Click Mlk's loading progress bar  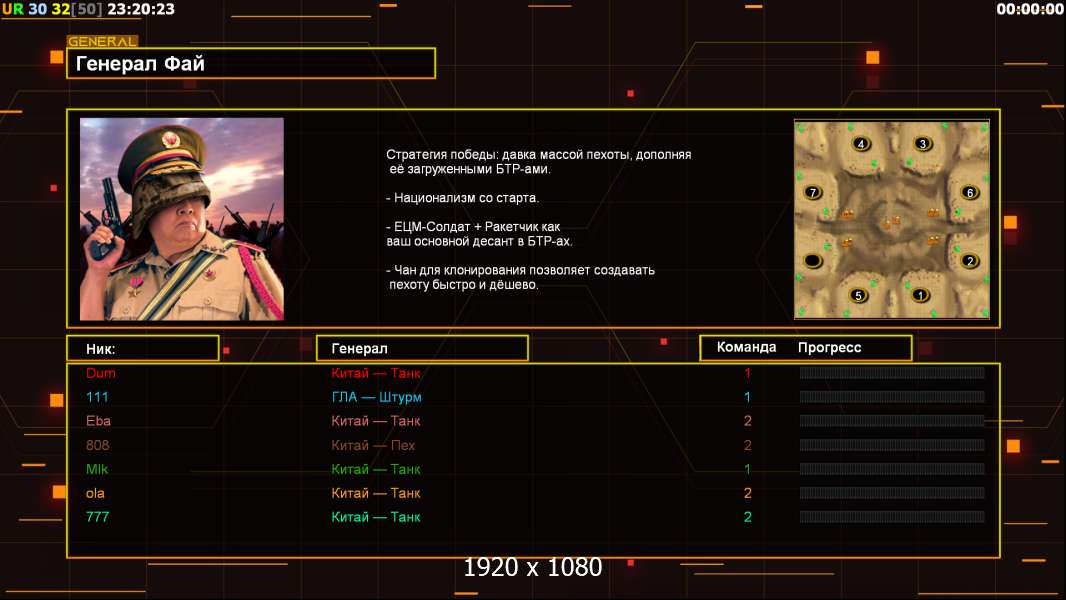tap(892, 468)
